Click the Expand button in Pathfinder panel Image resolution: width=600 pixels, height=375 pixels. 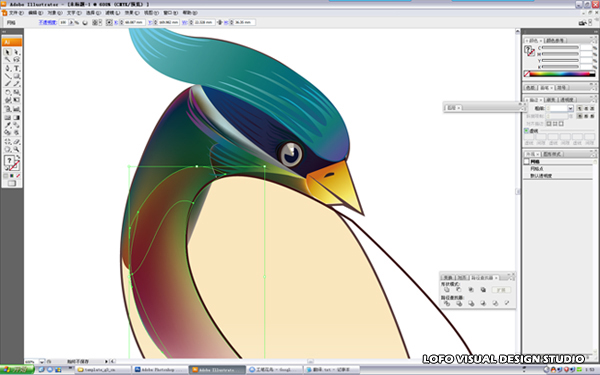(501, 290)
